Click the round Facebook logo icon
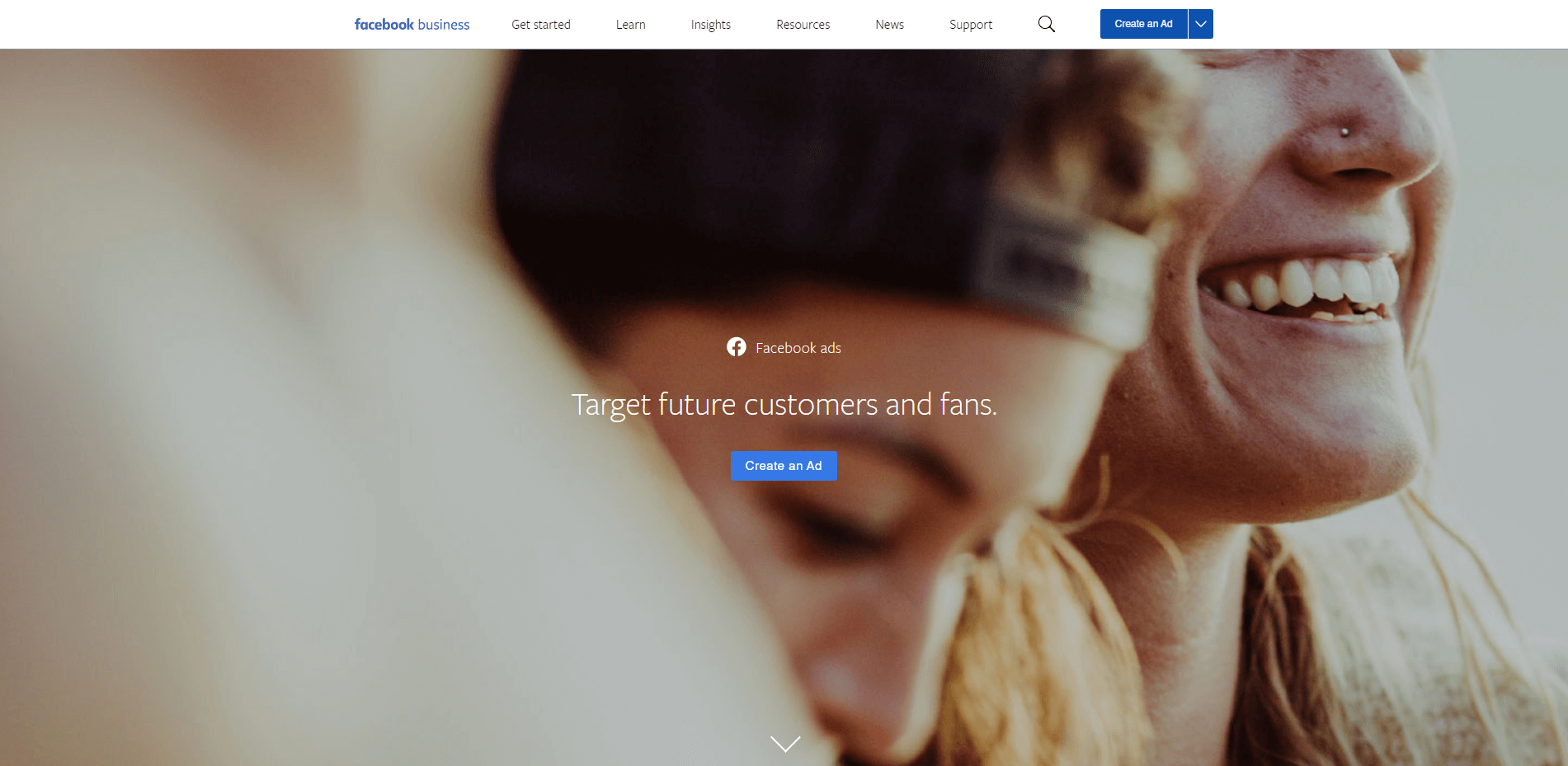Screen dimensions: 1568x766 point(737,347)
